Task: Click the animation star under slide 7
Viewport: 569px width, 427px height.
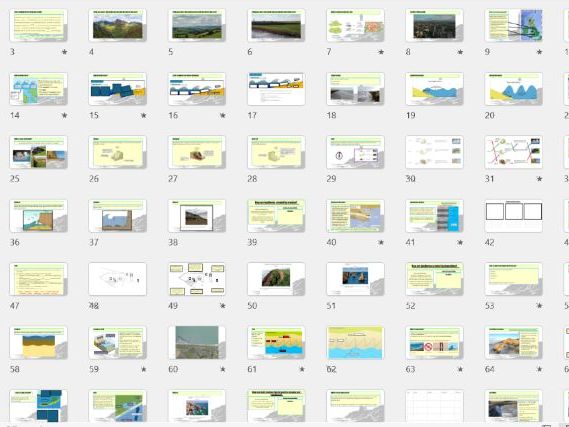Action: tap(381, 52)
